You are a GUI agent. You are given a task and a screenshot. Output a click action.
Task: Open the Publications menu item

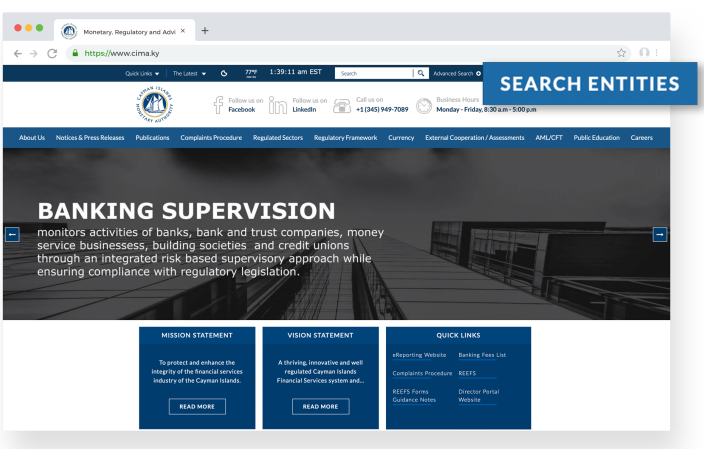pyautogui.click(x=152, y=137)
